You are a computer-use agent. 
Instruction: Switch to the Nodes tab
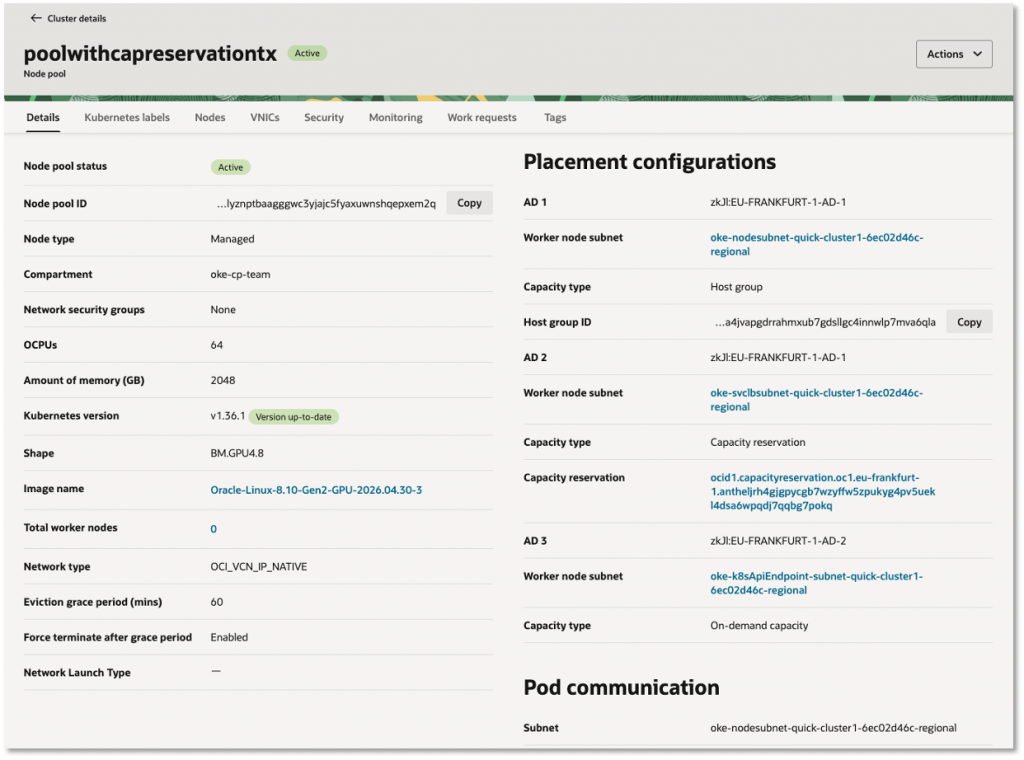point(210,118)
